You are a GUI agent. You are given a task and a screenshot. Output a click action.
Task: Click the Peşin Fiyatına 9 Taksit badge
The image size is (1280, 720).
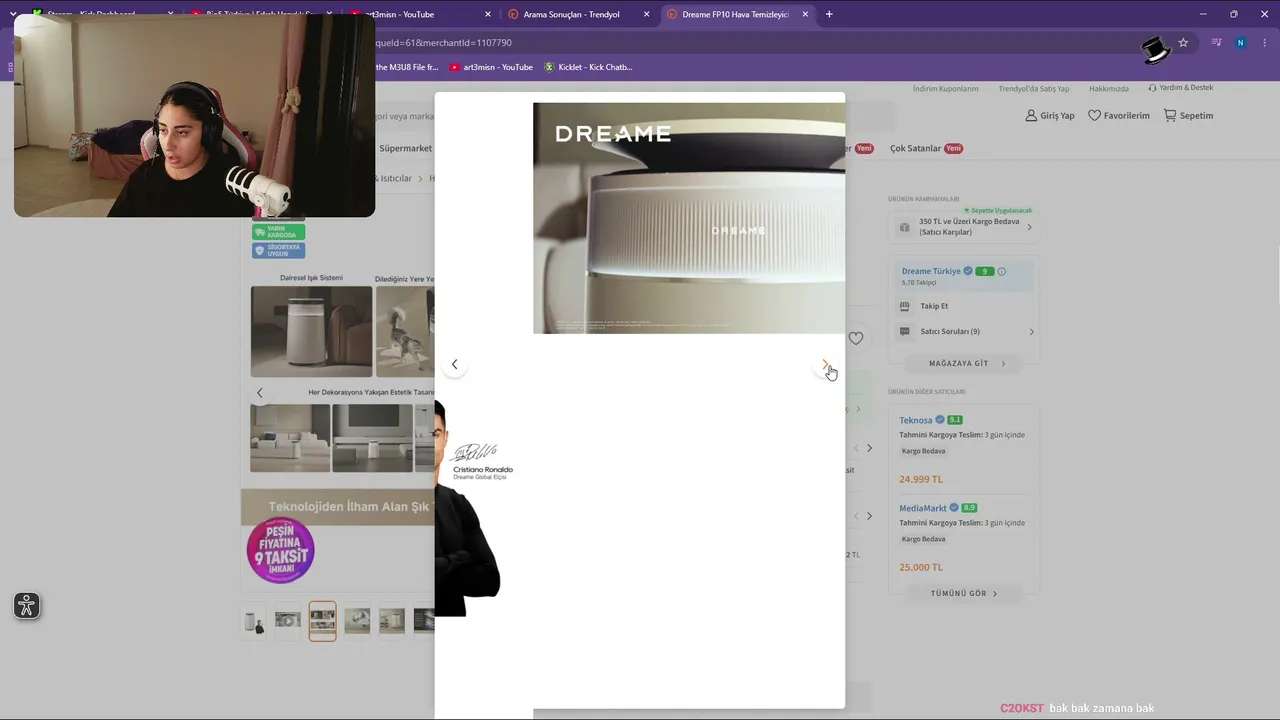[x=281, y=551]
